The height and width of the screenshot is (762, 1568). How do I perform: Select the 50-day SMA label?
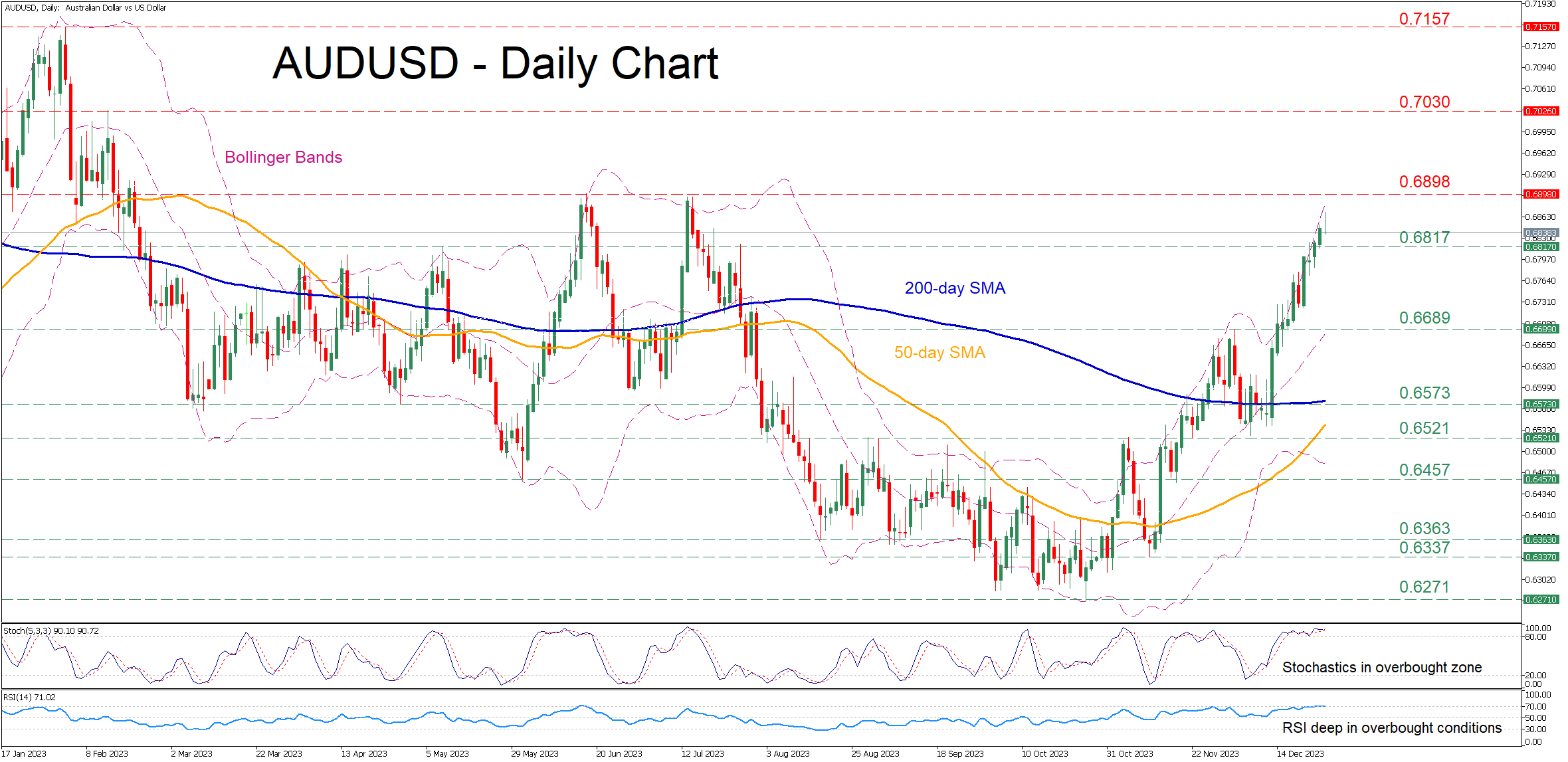point(939,353)
